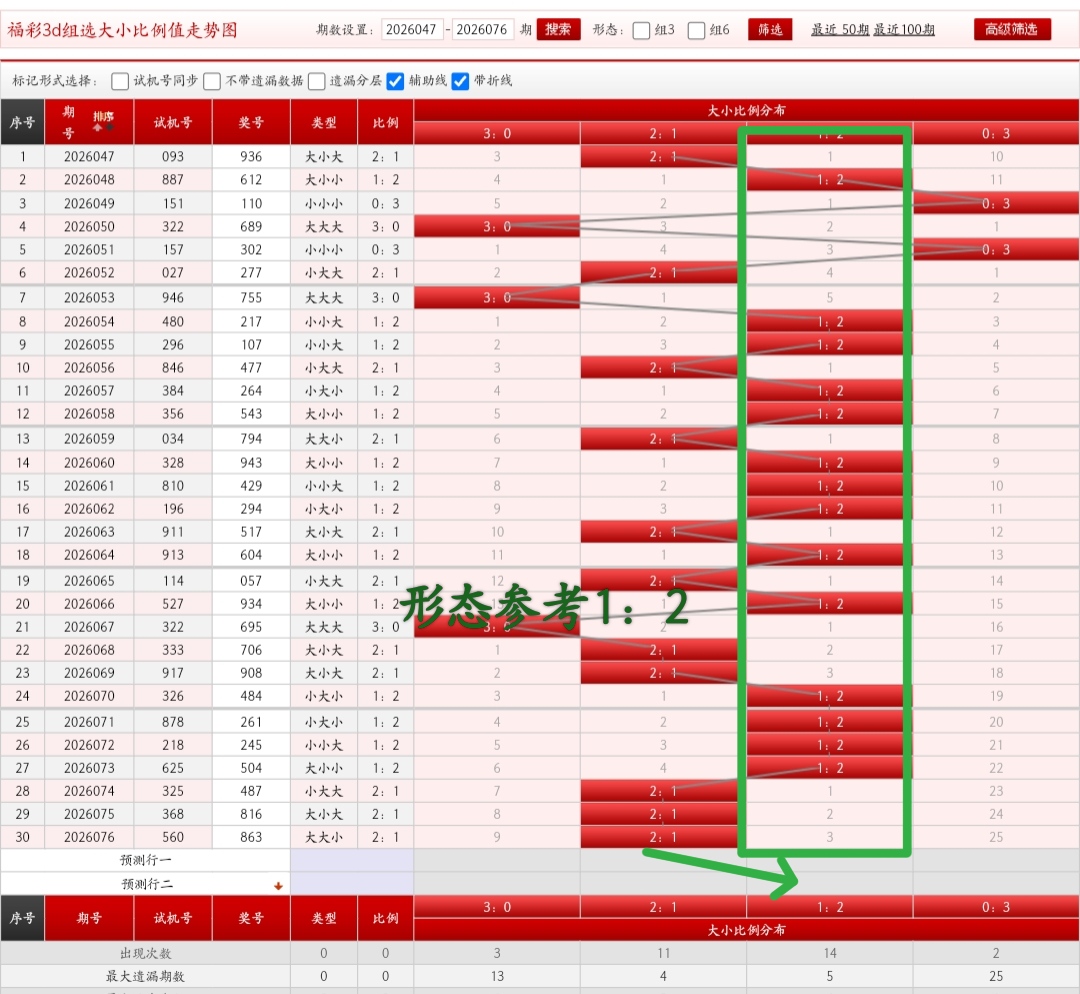Click max omission value 13
The width and height of the screenshot is (1080, 994).
coord(497,976)
